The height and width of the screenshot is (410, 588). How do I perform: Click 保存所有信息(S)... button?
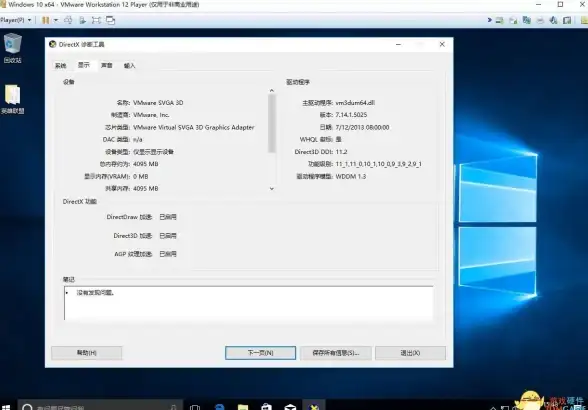pos(336,353)
